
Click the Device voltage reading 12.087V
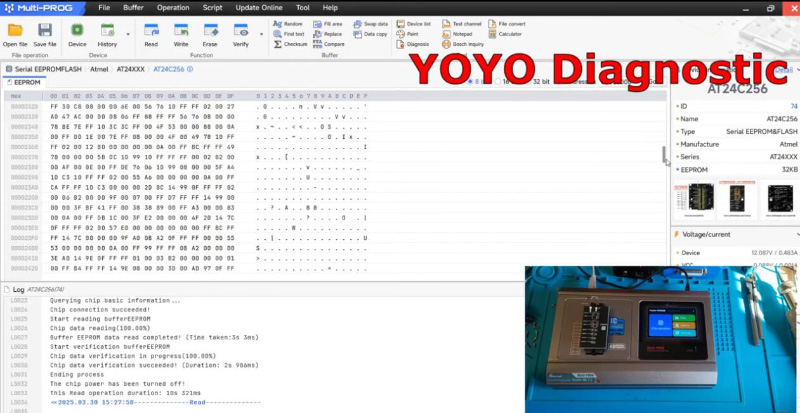764,253
